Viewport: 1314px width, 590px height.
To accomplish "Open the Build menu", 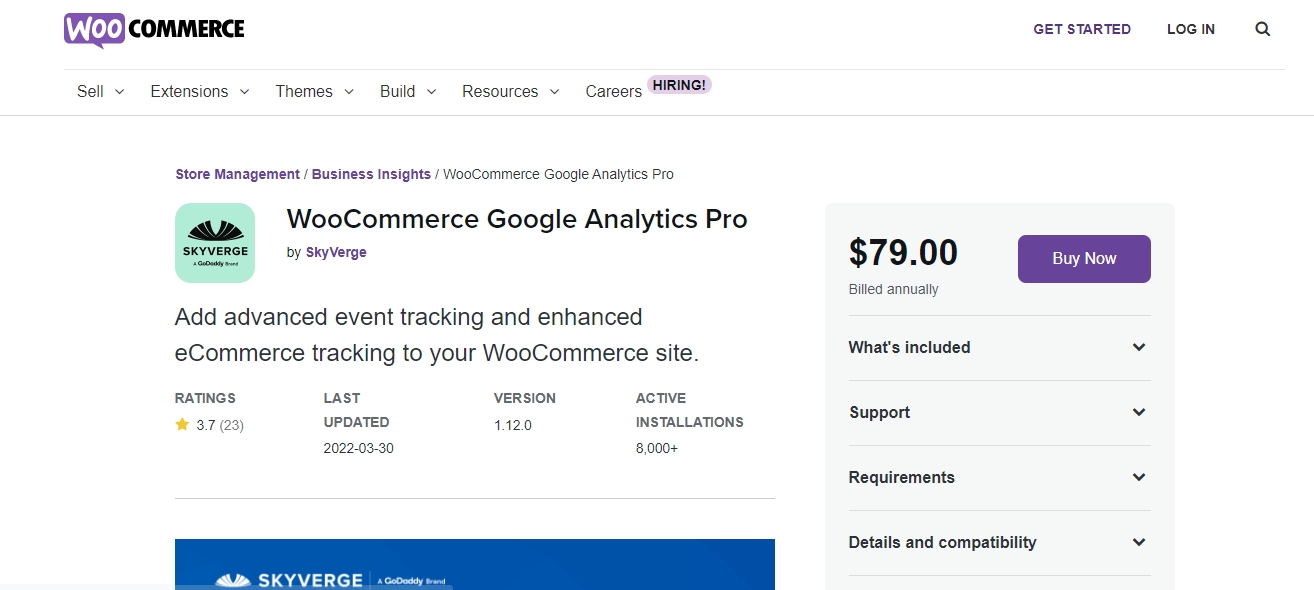I will point(408,91).
